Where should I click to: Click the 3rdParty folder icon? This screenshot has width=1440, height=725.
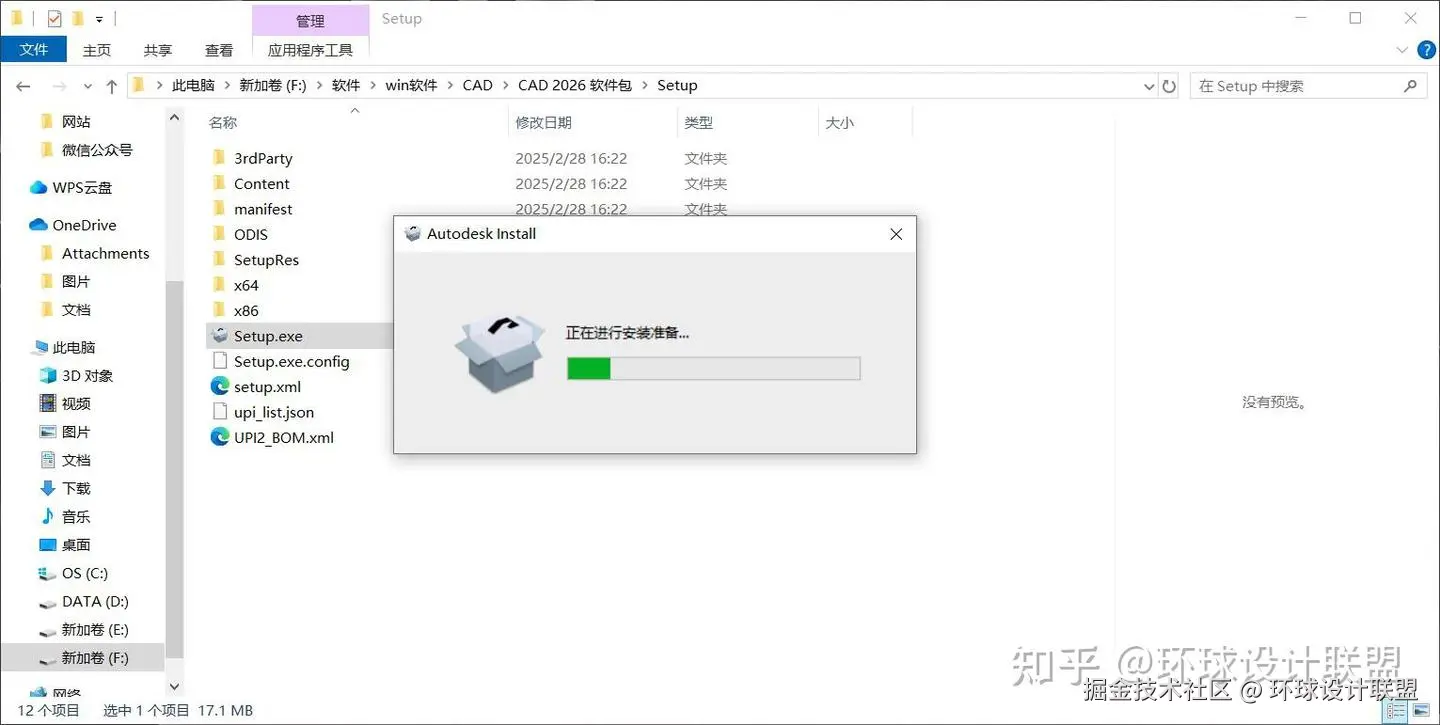click(220, 158)
